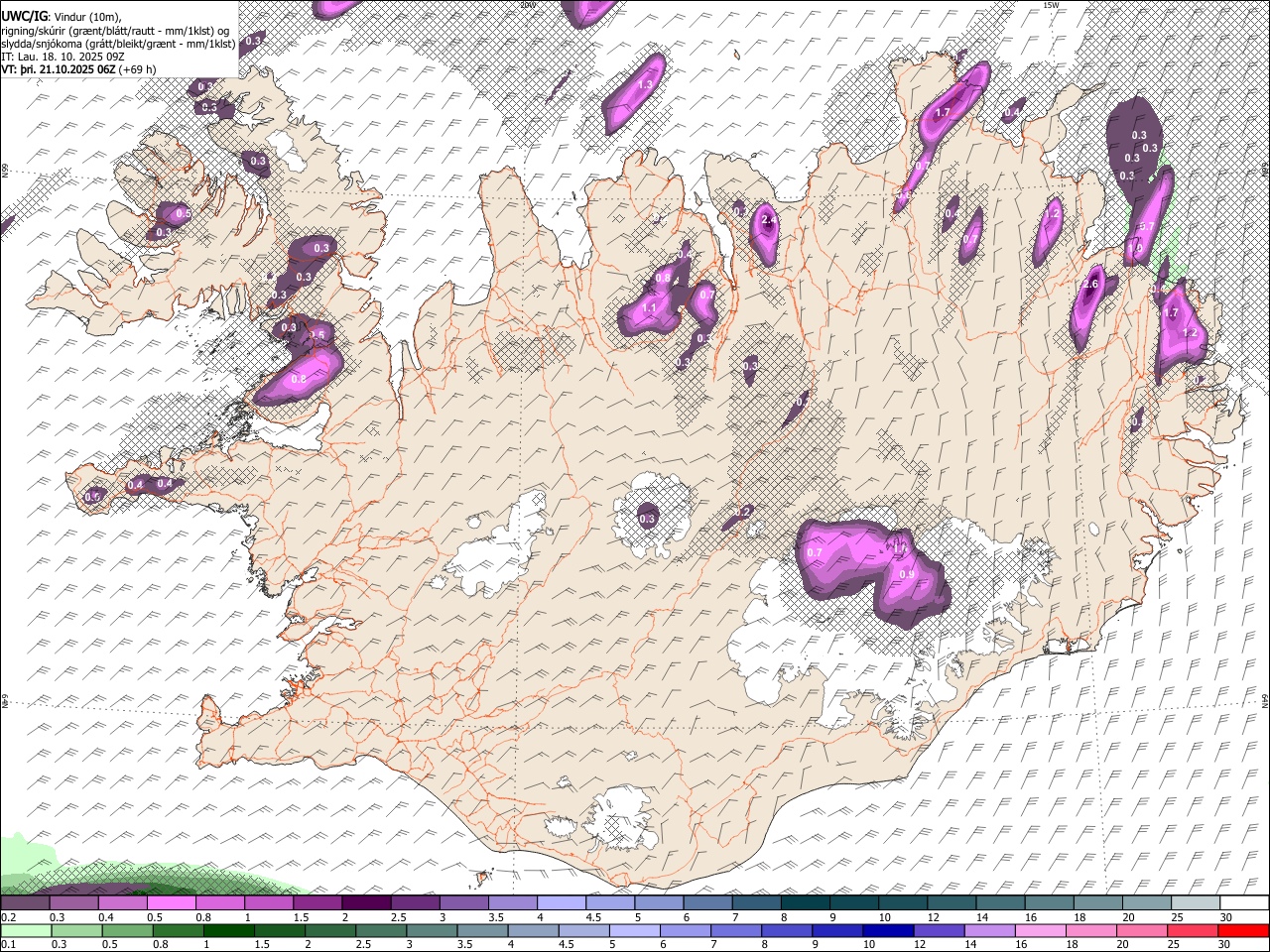Viewport: 1270px width, 952px height.
Task: Click the crimson swatch labeled 25 in rain scale
Action: [1192, 930]
